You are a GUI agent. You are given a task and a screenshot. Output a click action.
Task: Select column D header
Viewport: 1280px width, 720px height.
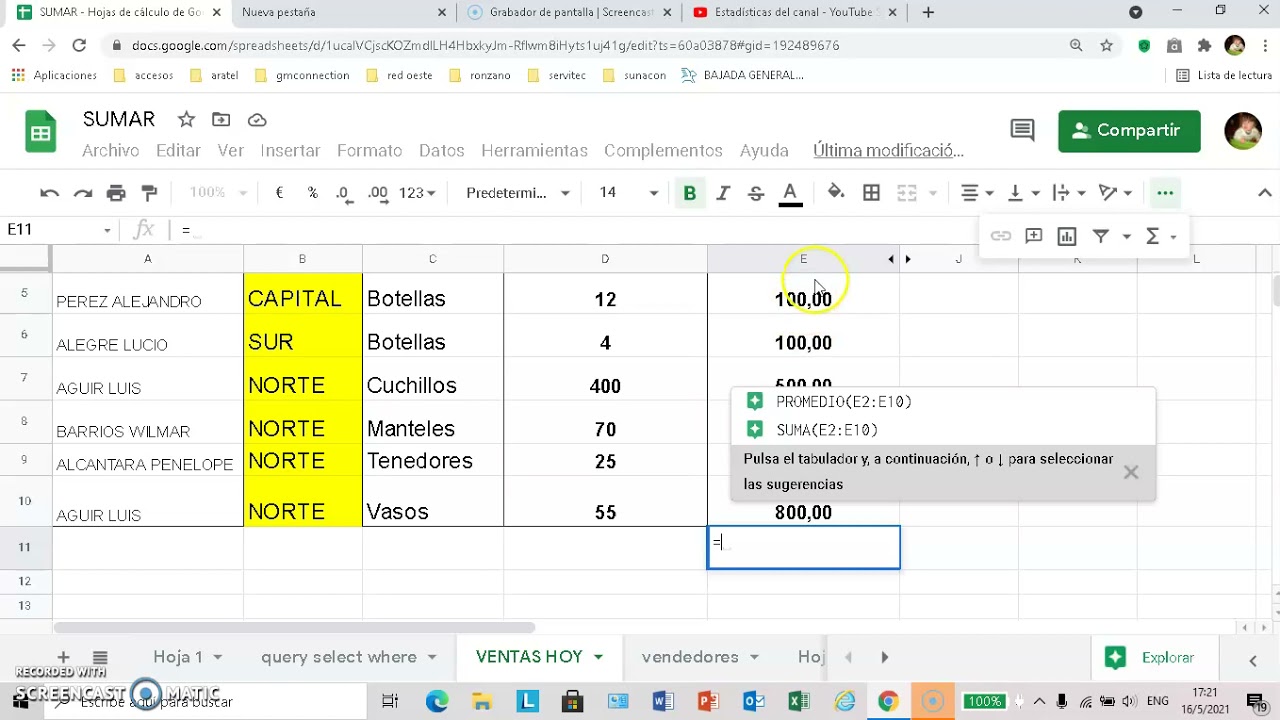click(x=605, y=259)
